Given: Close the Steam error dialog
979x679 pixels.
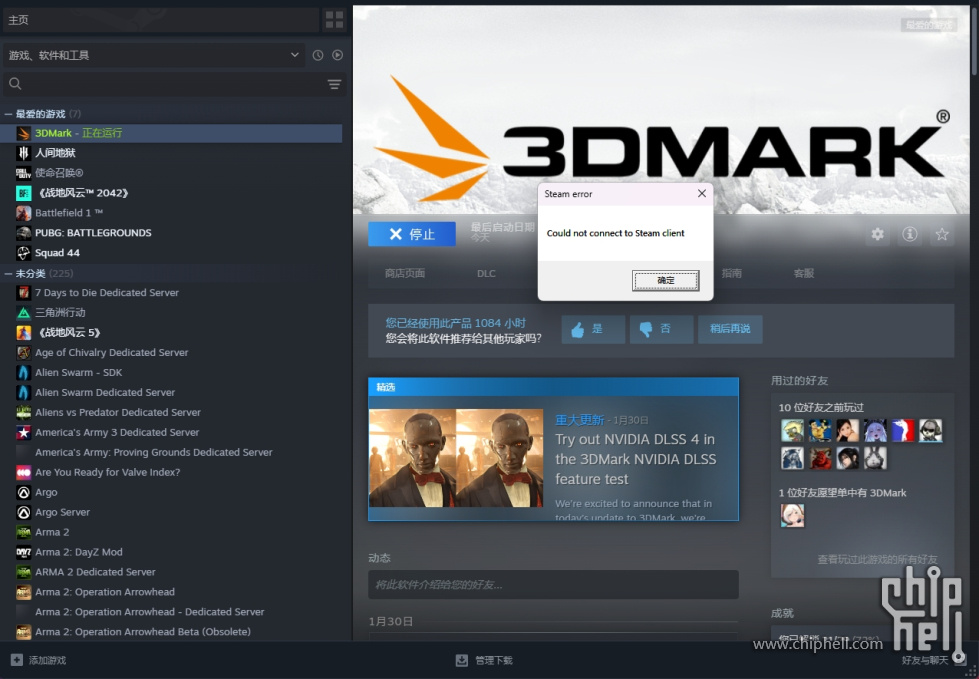Looking at the screenshot, I should coord(702,193).
